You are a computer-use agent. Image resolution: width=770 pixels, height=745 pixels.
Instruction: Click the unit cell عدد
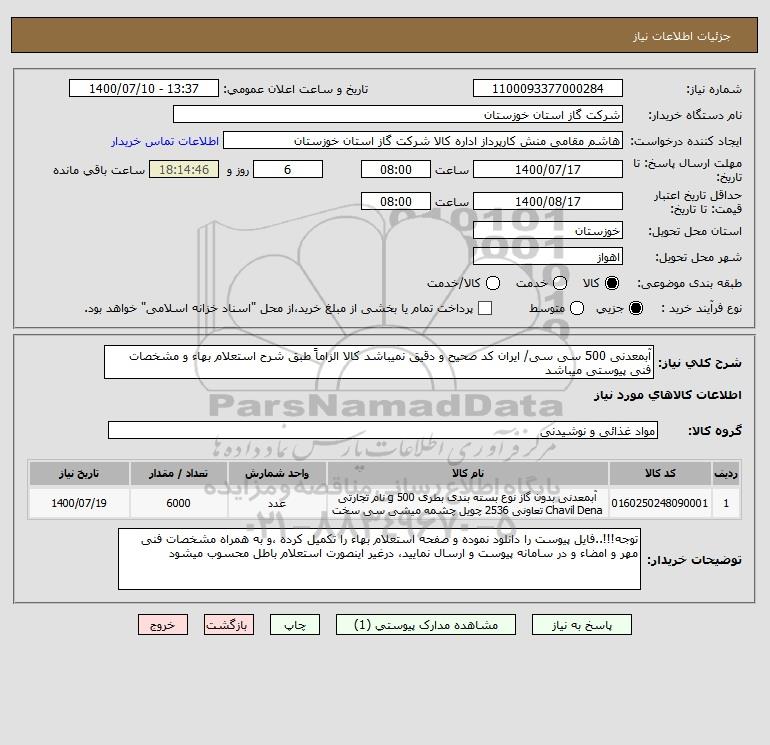277,503
